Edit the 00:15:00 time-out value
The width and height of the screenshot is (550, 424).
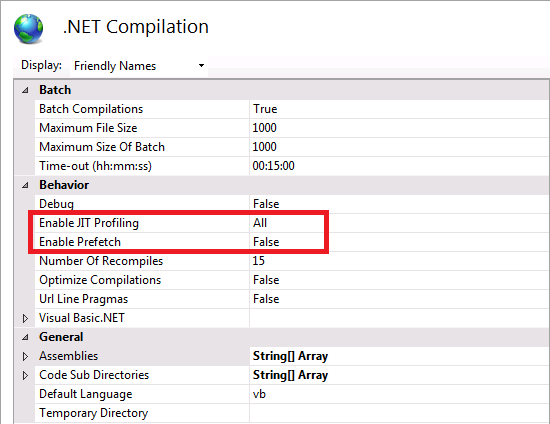pos(274,166)
